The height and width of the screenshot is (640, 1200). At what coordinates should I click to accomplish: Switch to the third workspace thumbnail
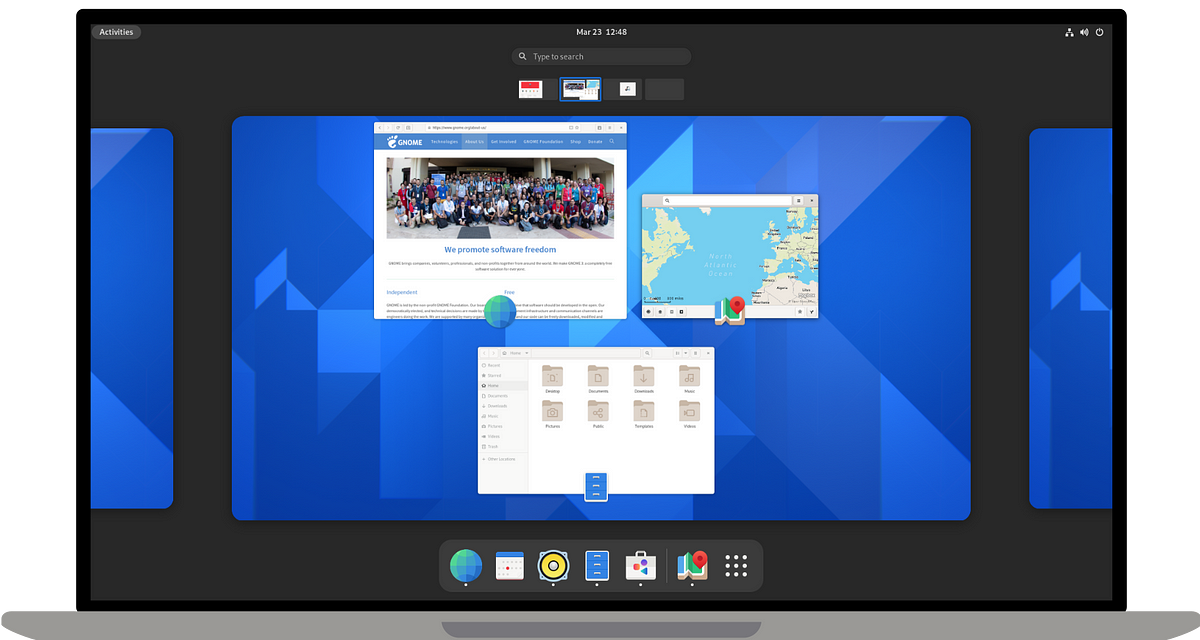(x=623, y=89)
